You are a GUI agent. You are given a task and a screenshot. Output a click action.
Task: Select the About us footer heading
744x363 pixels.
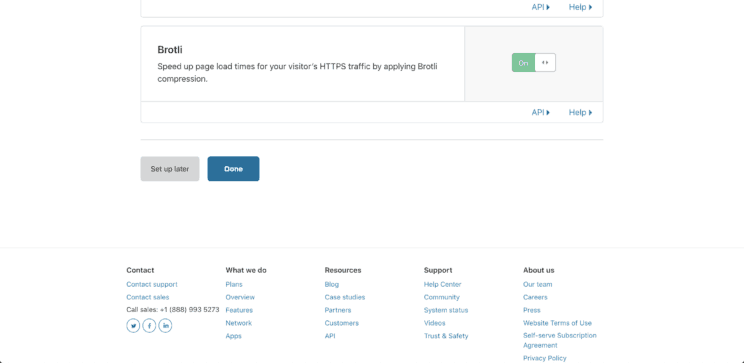click(x=539, y=270)
